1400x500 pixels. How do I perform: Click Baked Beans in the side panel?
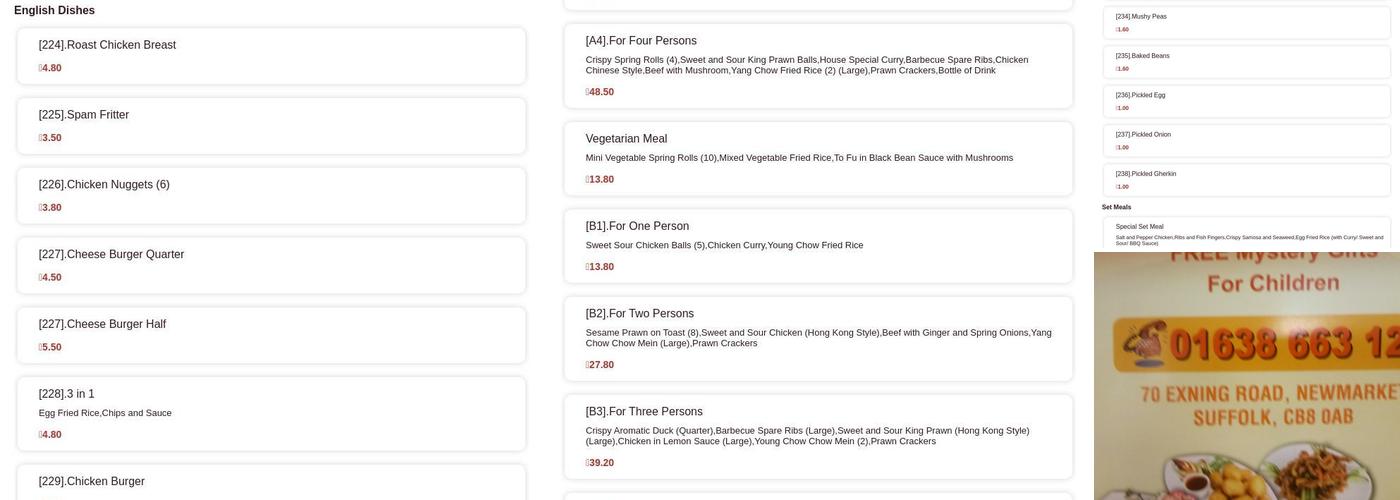tap(1246, 62)
